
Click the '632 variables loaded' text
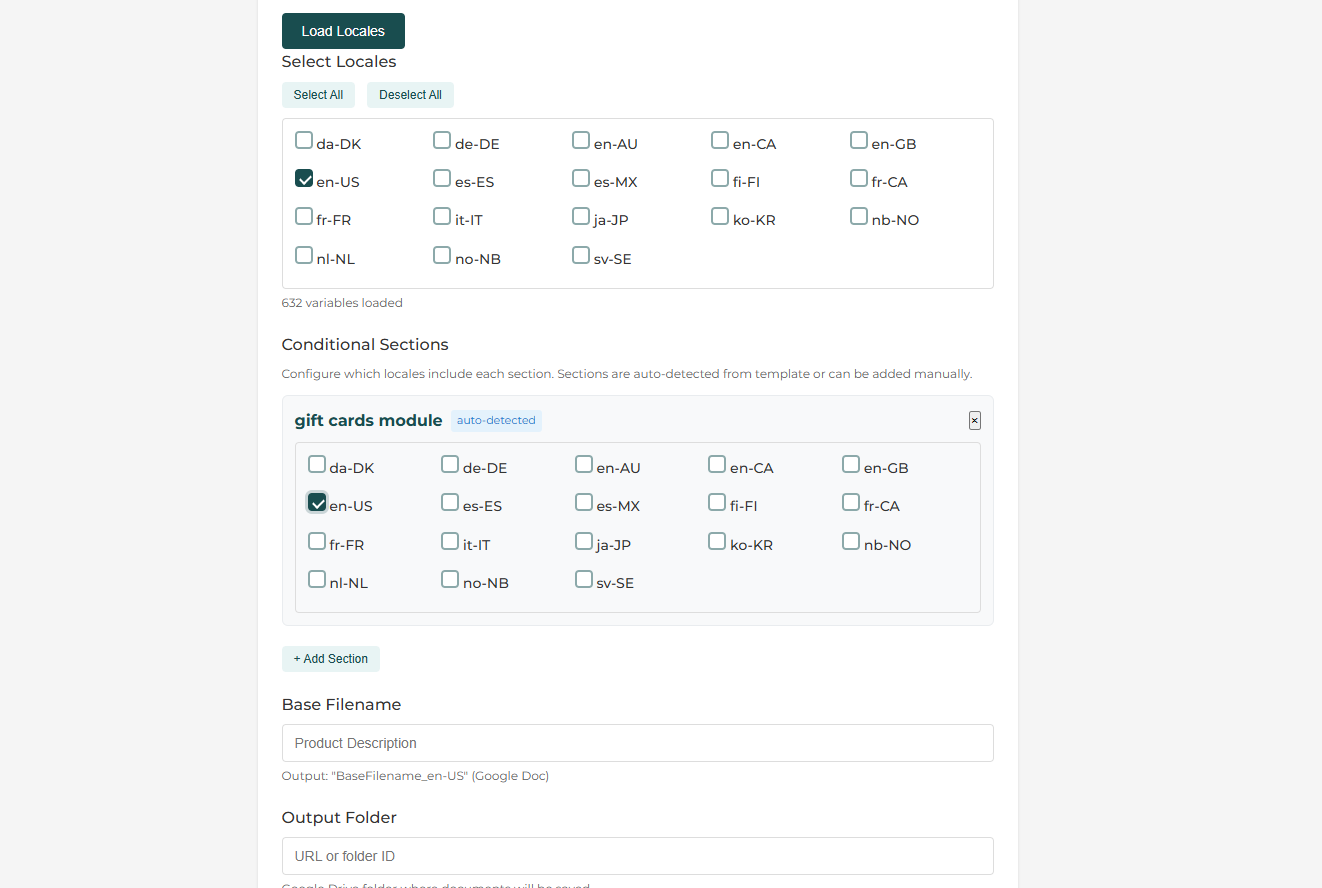(342, 303)
